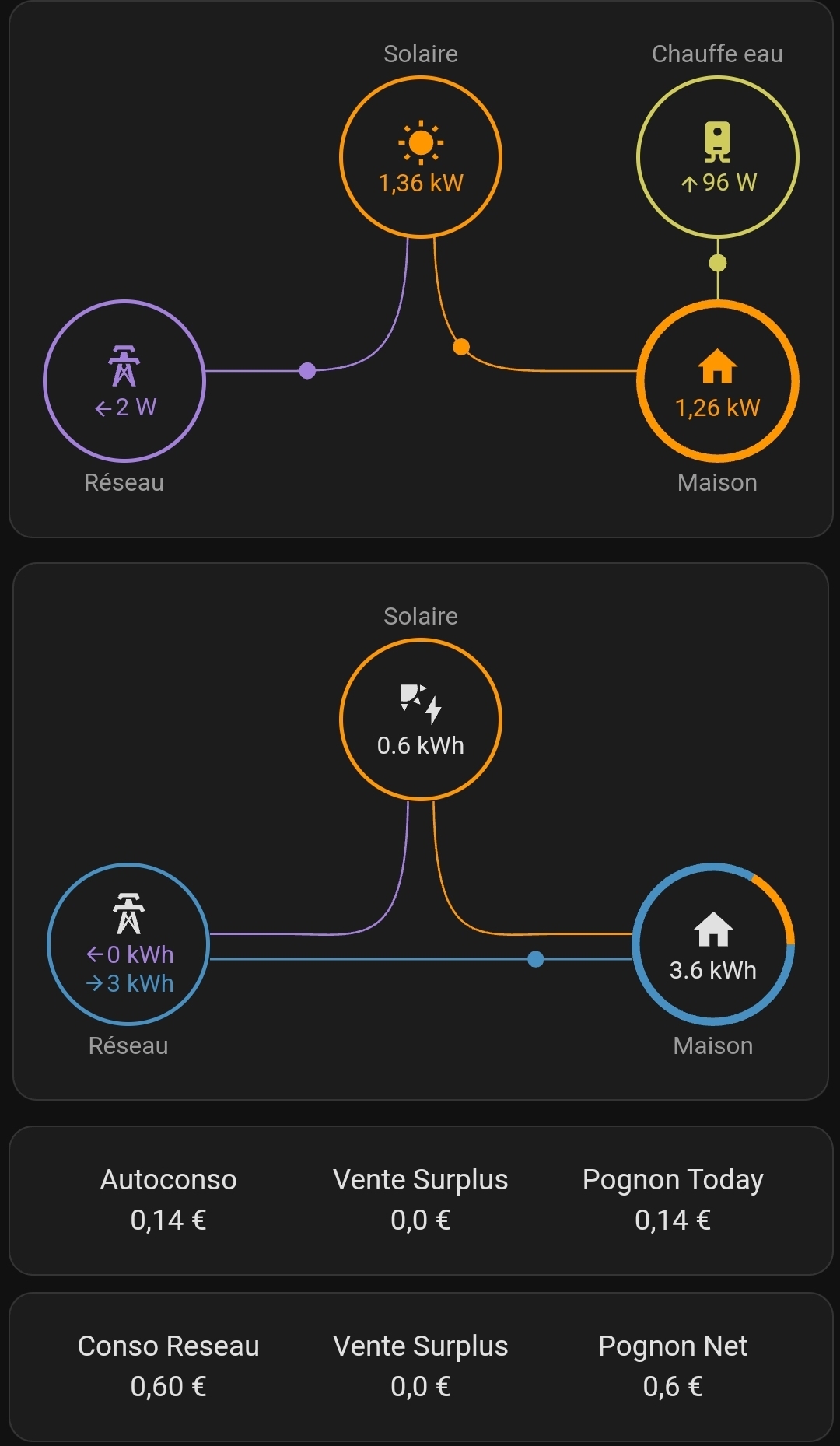Click the Réseau label under purple circle
The width and height of the screenshot is (840, 1446).
(124, 483)
